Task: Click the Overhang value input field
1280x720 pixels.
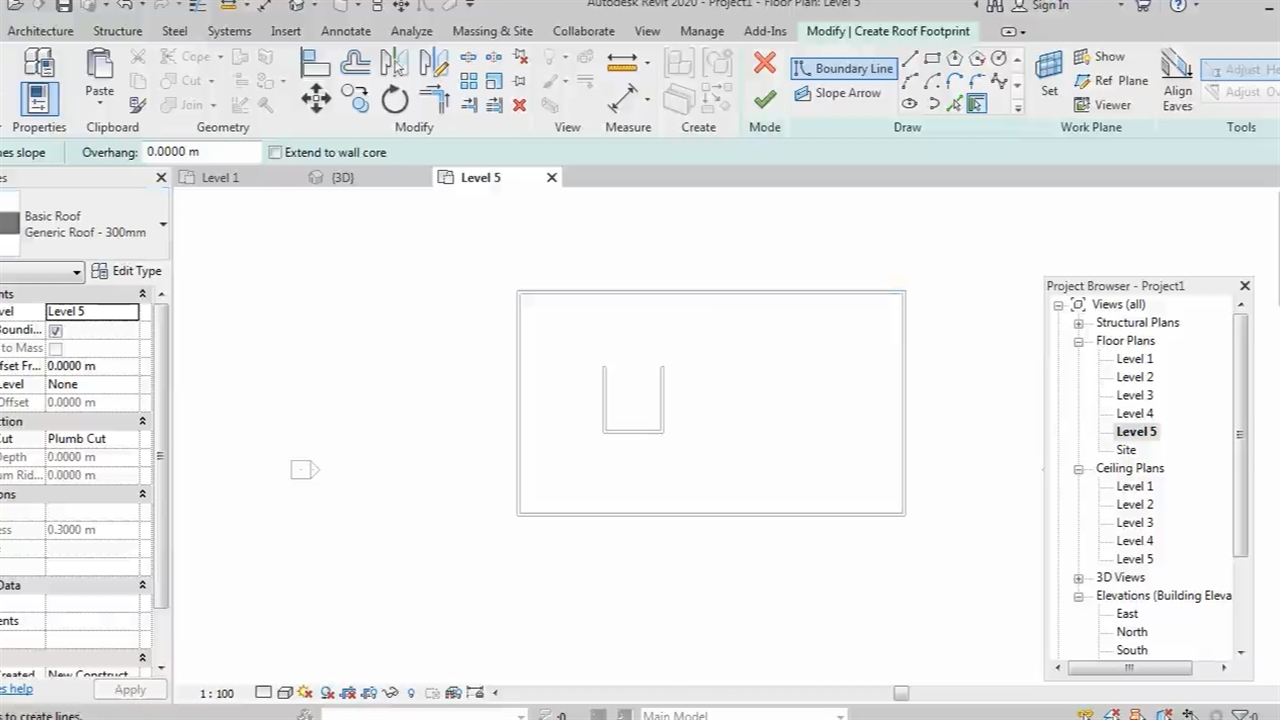Action: (x=200, y=153)
